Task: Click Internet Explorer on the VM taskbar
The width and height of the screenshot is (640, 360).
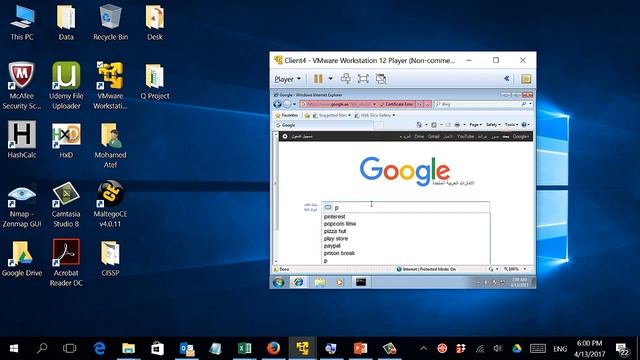Action: [299, 282]
